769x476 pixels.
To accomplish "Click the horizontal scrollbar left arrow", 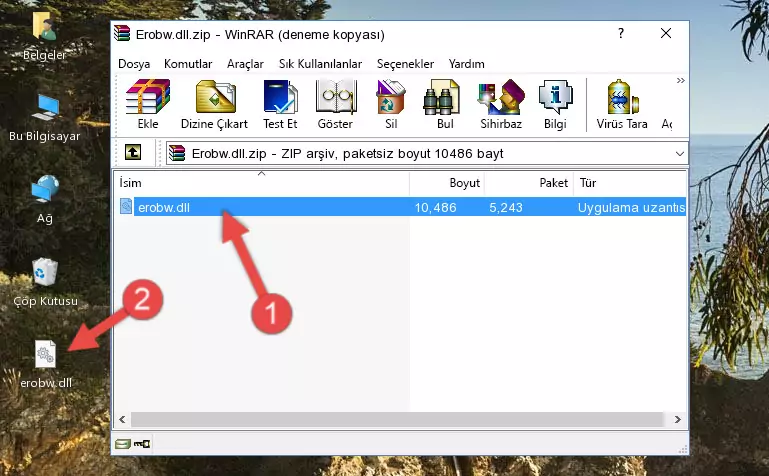I will tap(122, 419).
